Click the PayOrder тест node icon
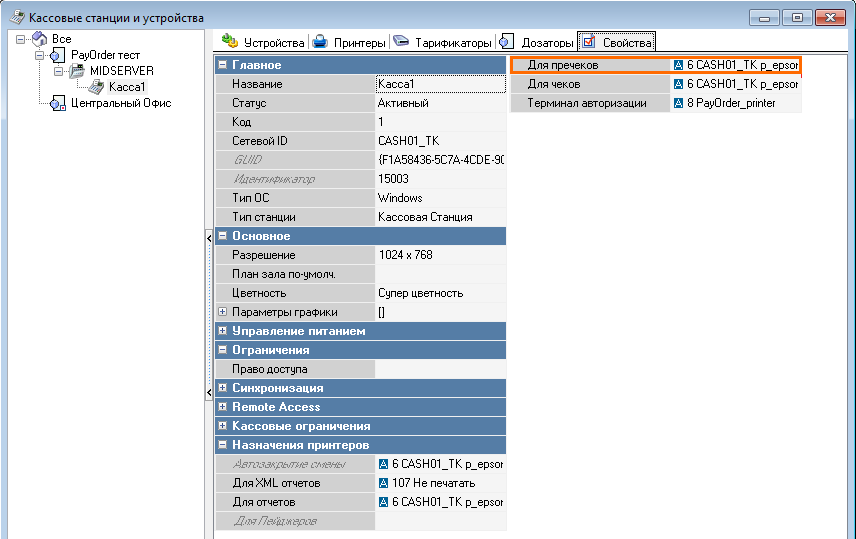 [56, 55]
